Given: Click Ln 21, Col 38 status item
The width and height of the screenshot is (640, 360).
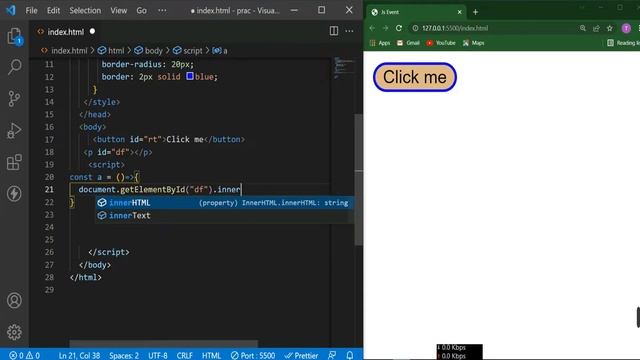Looking at the screenshot, I should 79,355.
